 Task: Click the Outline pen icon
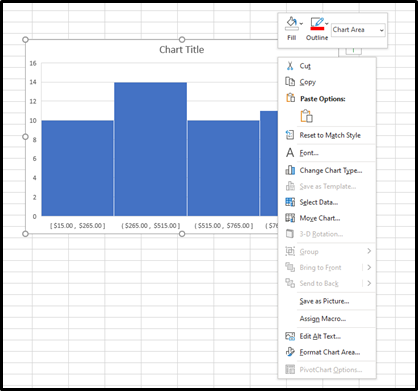[317, 23]
